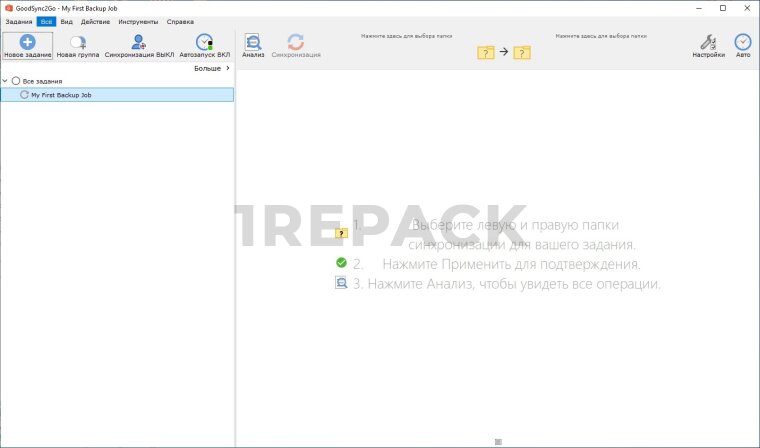760x448 pixels.
Task: Click the Новая группа (New Group) icon
Action: click(x=77, y=42)
